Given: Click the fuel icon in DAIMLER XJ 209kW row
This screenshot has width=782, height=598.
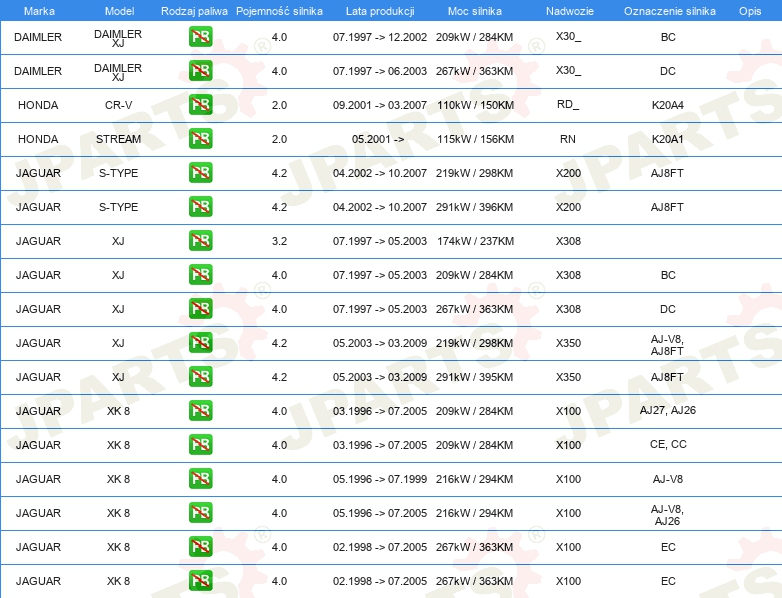Looking at the screenshot, I should [200, 37].
